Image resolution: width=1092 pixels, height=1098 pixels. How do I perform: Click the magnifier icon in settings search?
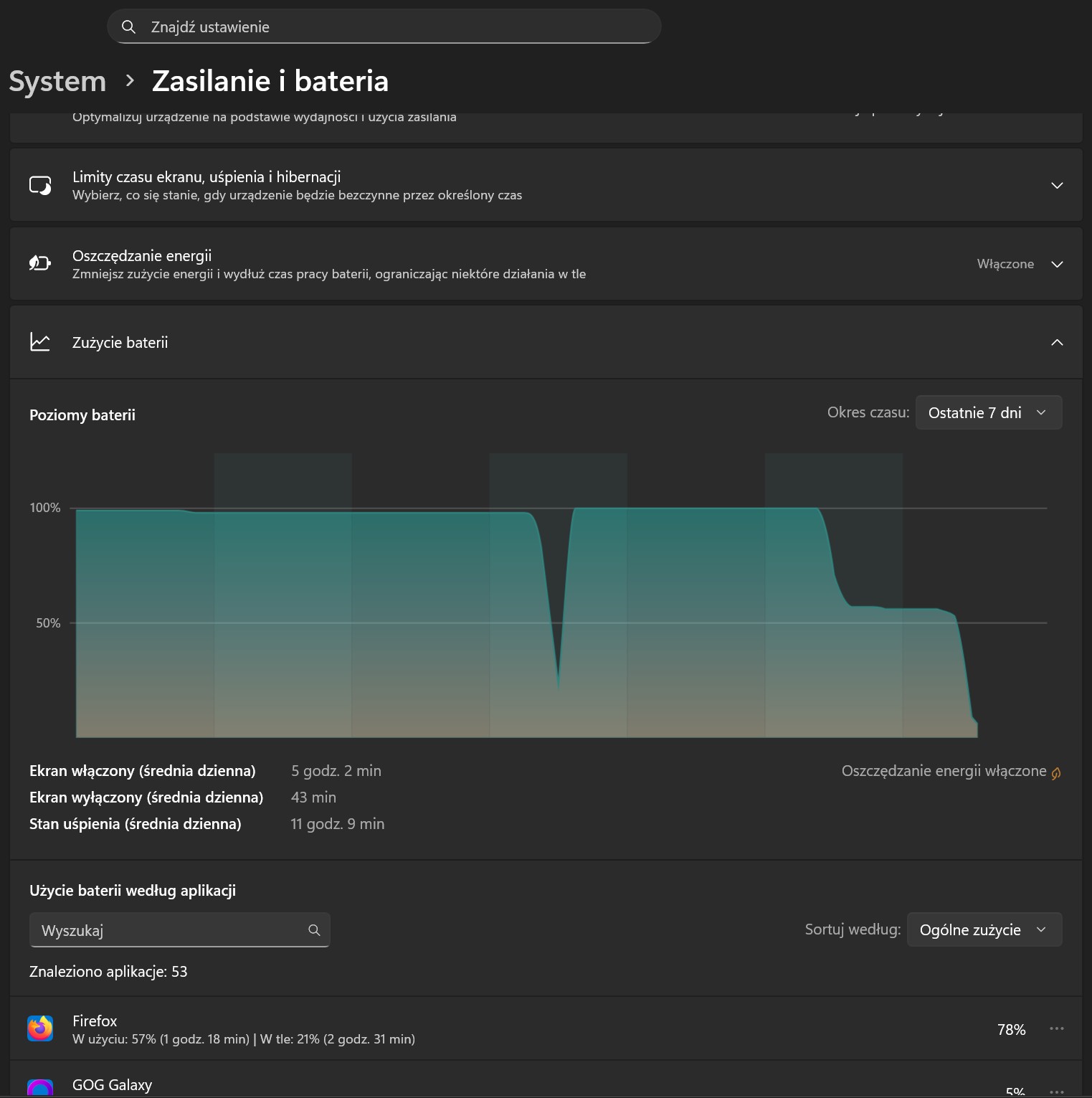[129, 27]
